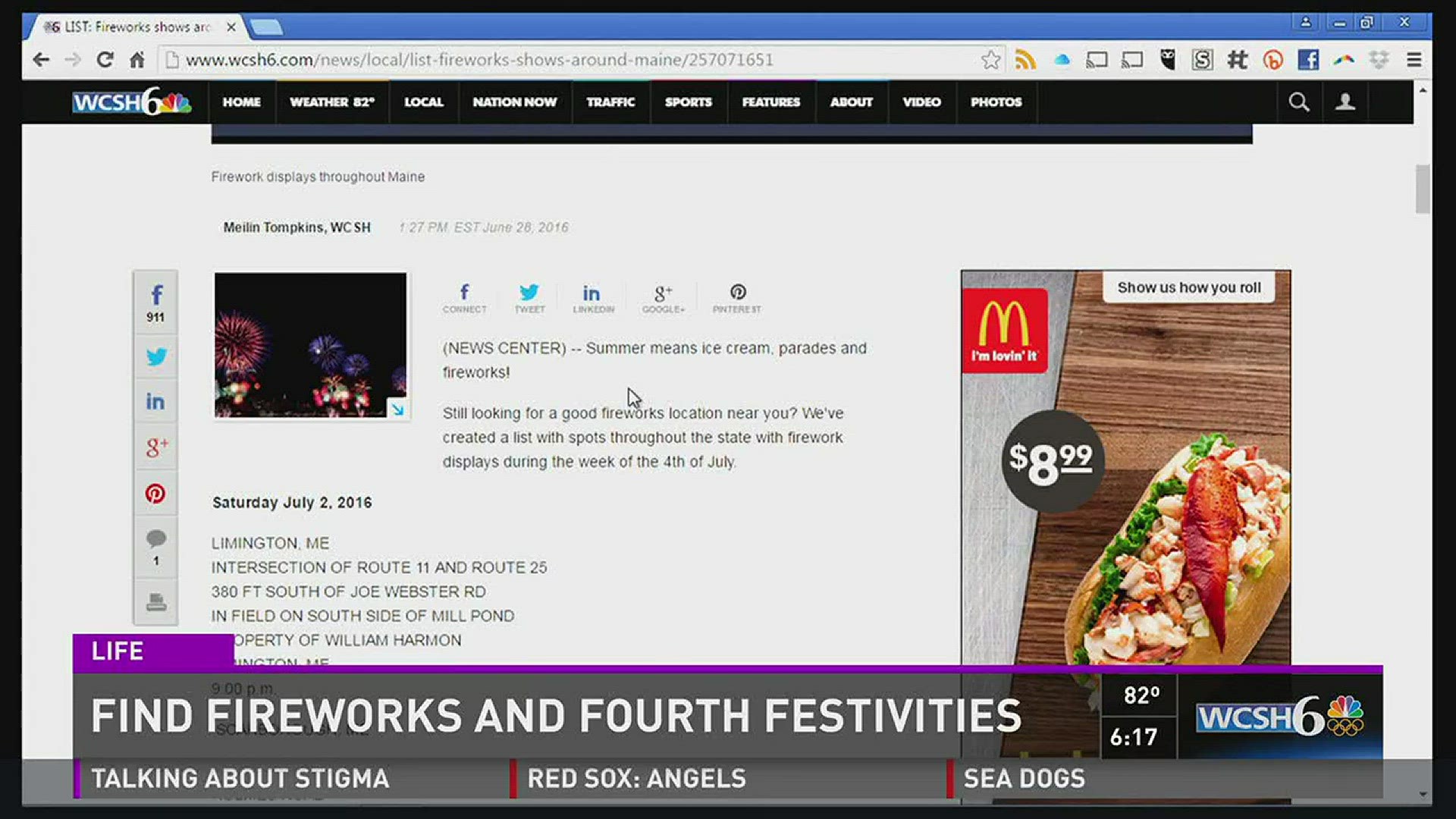Open the FEATURES menu item

point(771,102)
